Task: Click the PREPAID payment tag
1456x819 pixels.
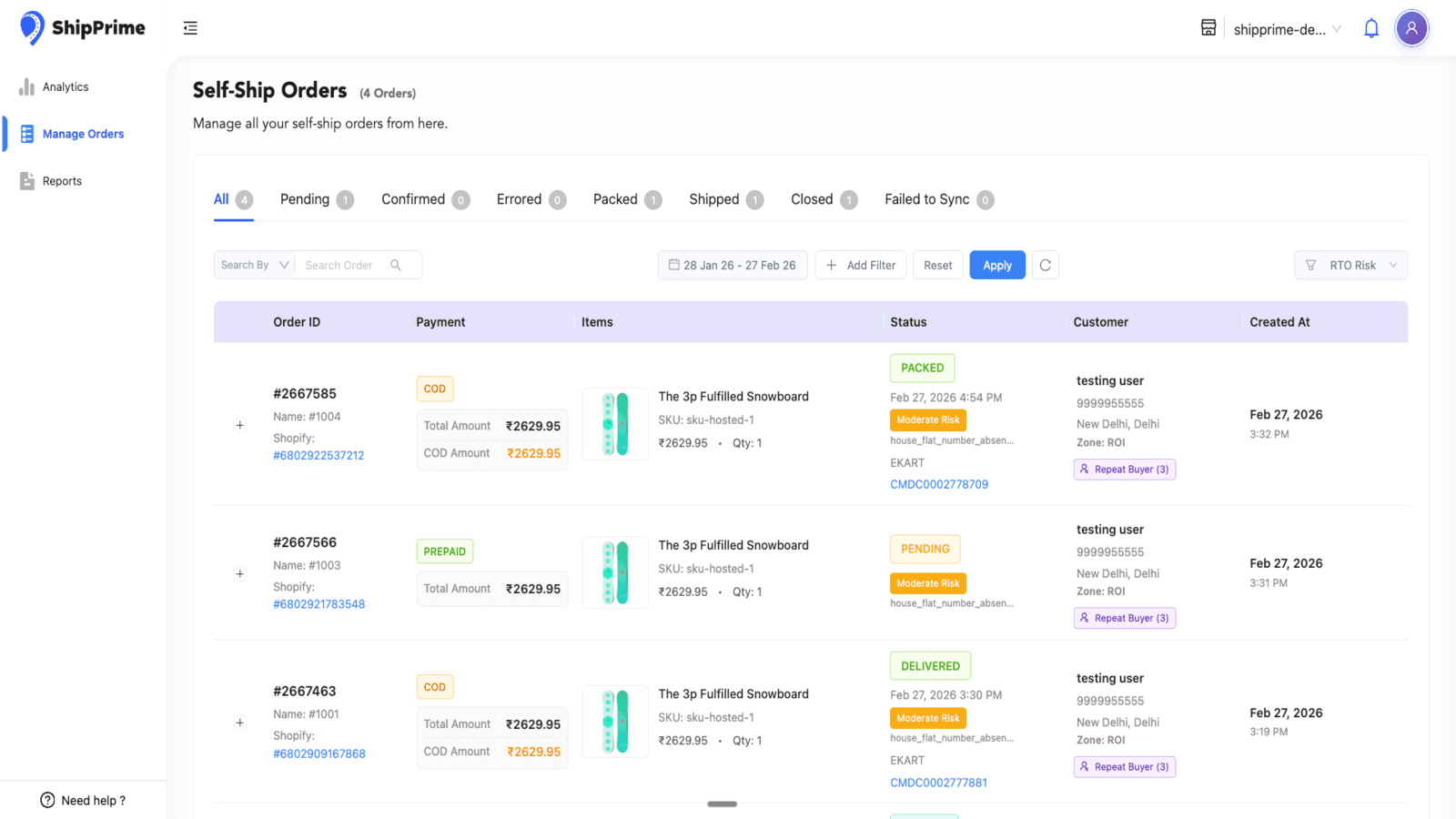Action: pos(444,551)
